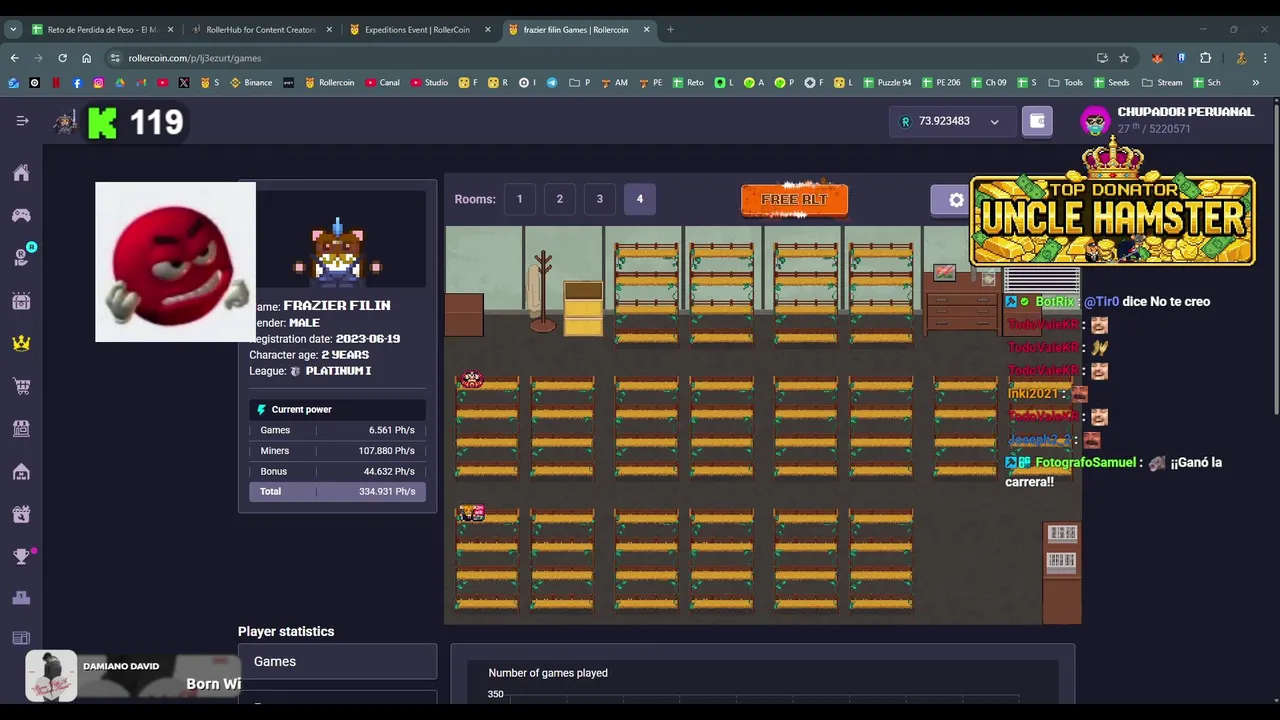Close the frazier filin Games tab
Viewport: 1280px width, 720px height.
(x=646, y=30)
